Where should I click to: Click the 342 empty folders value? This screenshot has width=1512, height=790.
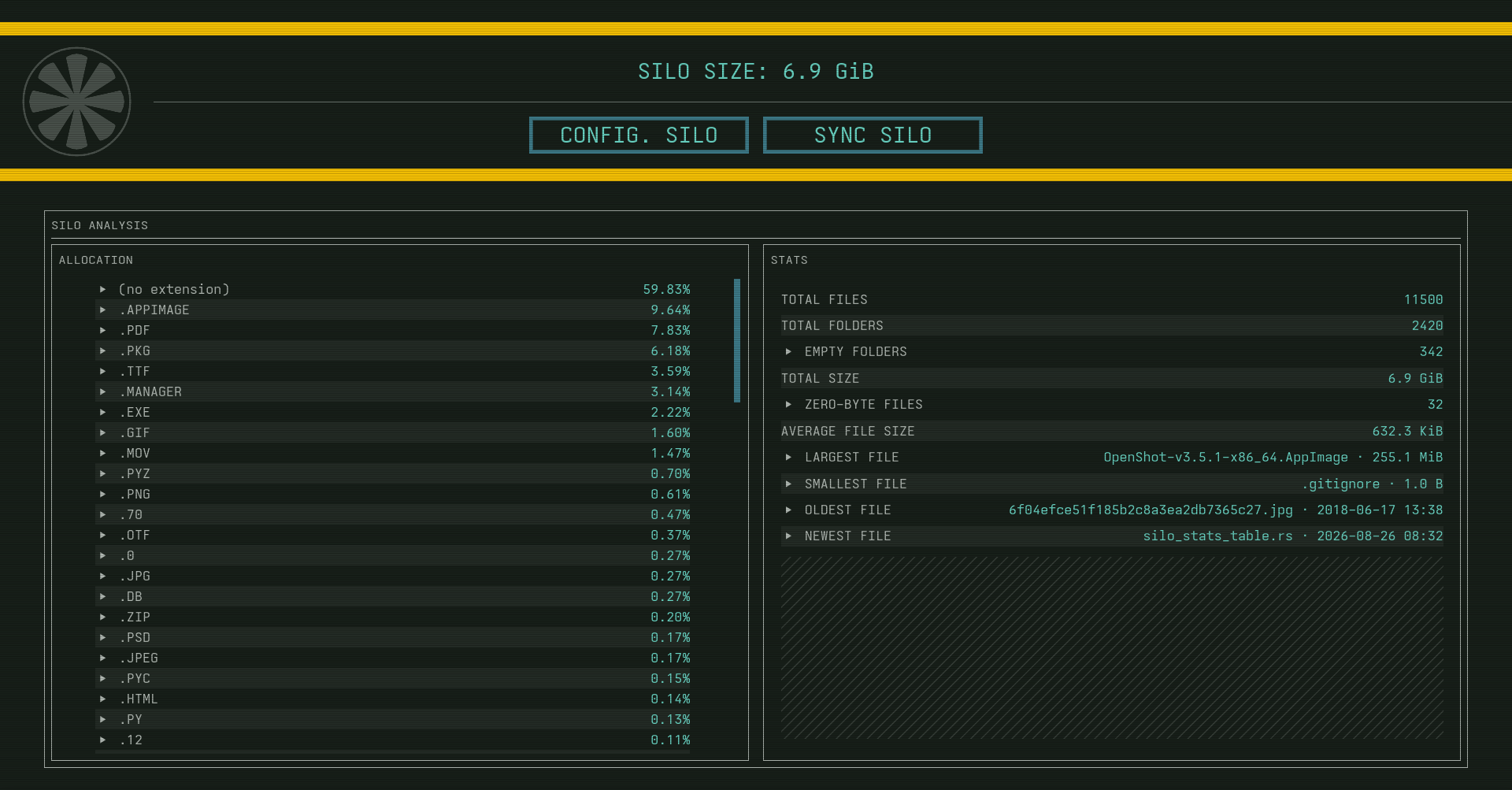(1431, 351)
